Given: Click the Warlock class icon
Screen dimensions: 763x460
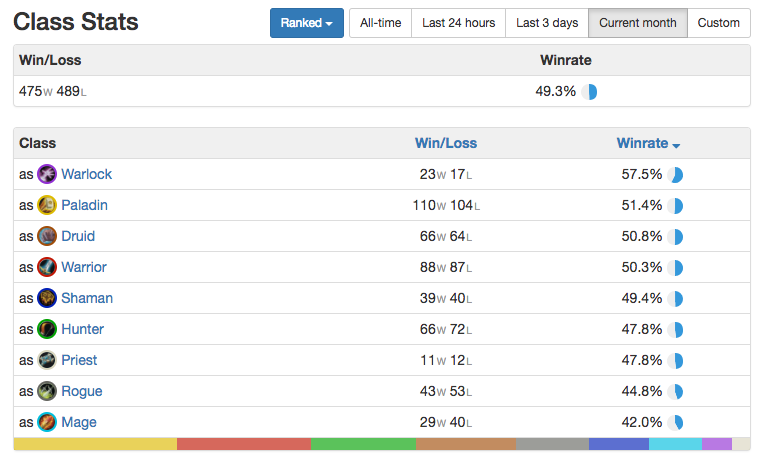Looking at the screenshot, I should point(47,174).
